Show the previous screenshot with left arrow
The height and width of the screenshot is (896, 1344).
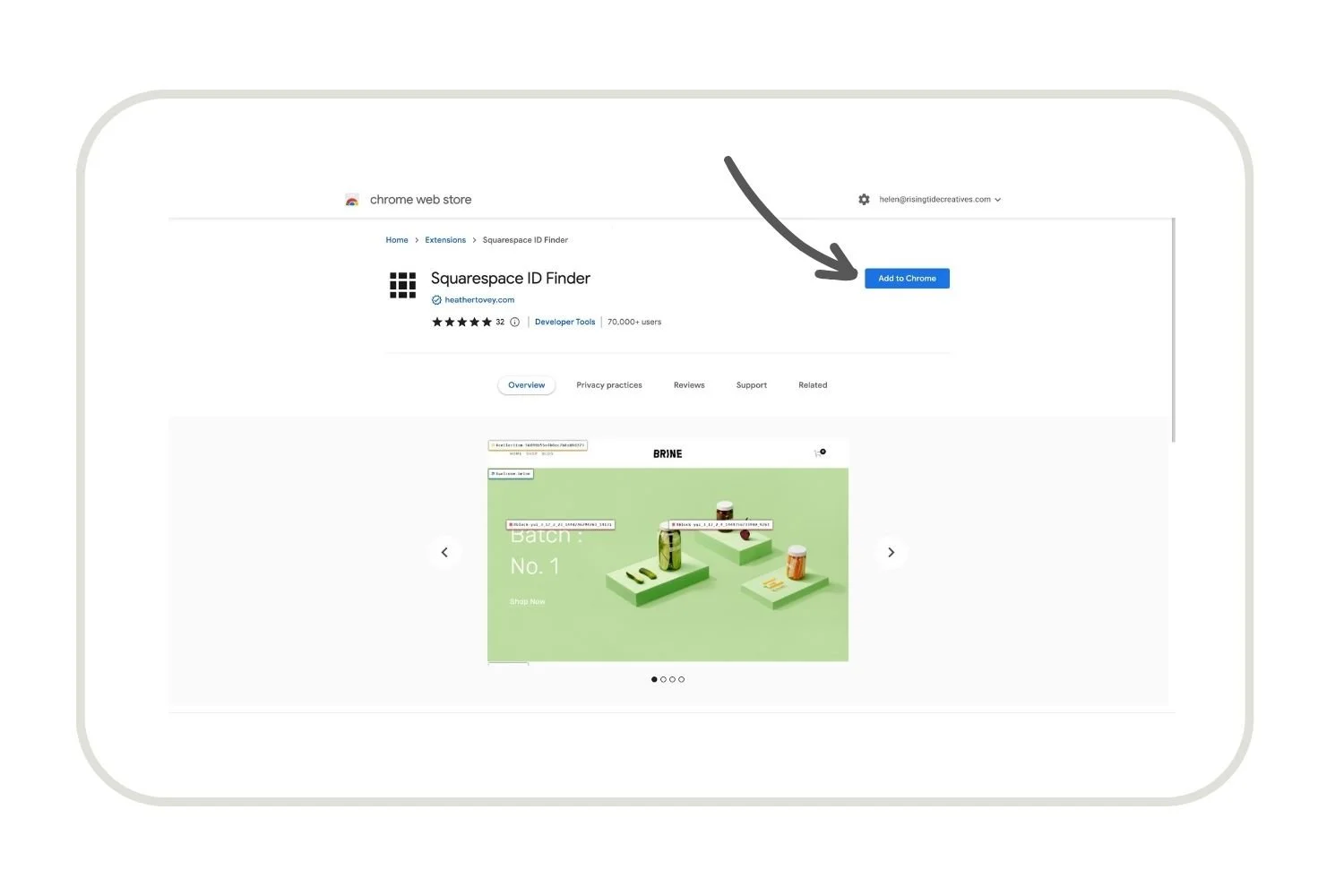point(444,552)
